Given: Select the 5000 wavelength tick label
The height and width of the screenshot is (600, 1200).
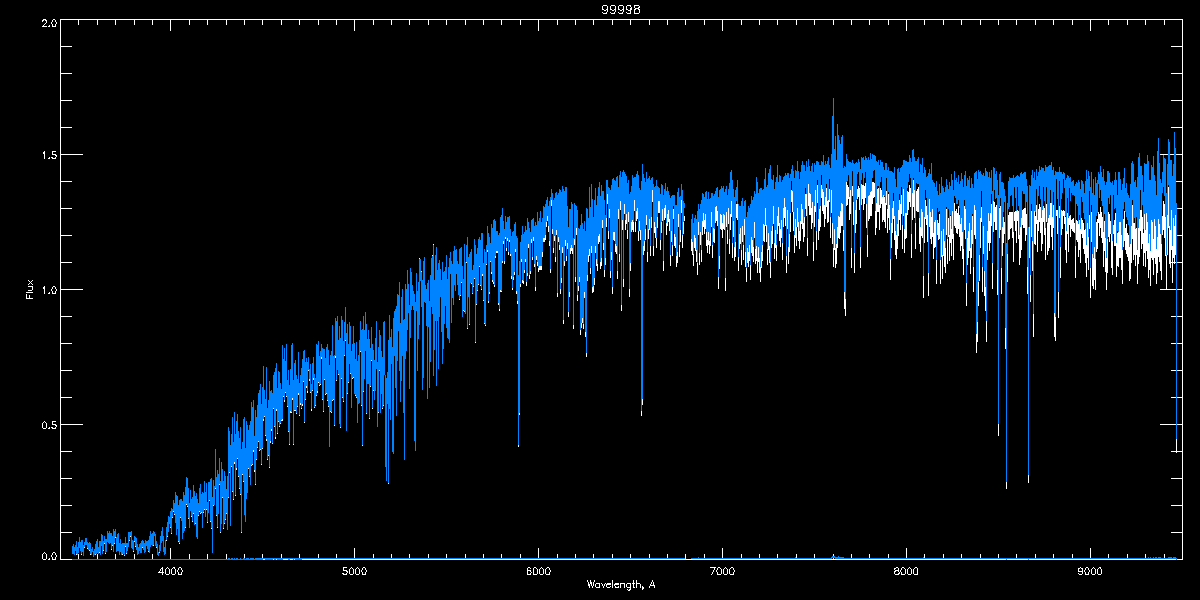Looking at the screenshot, I should pos(355,571).
